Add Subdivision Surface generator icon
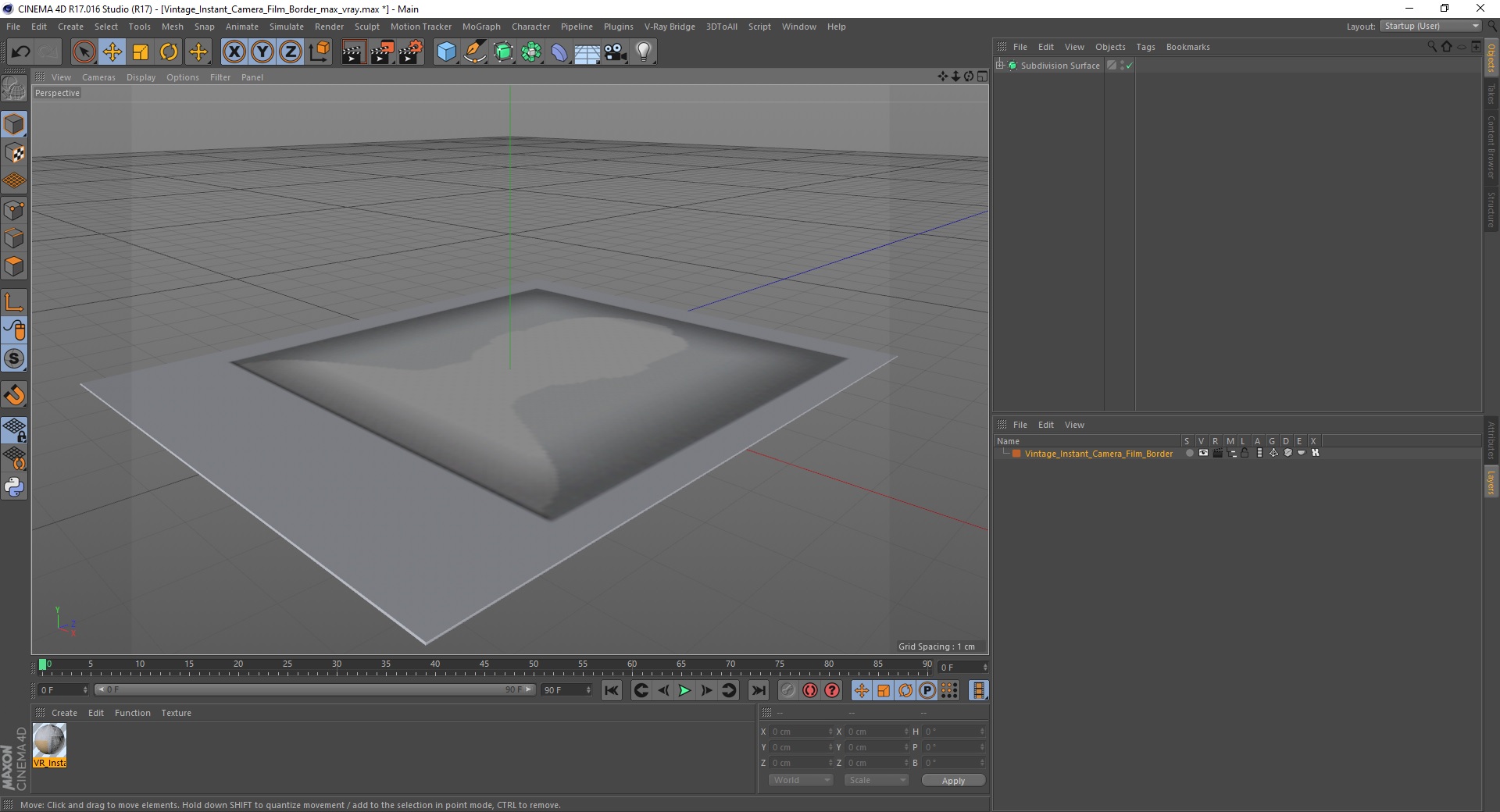Viewport: 1500px width, 812px height. pos(503,52)
